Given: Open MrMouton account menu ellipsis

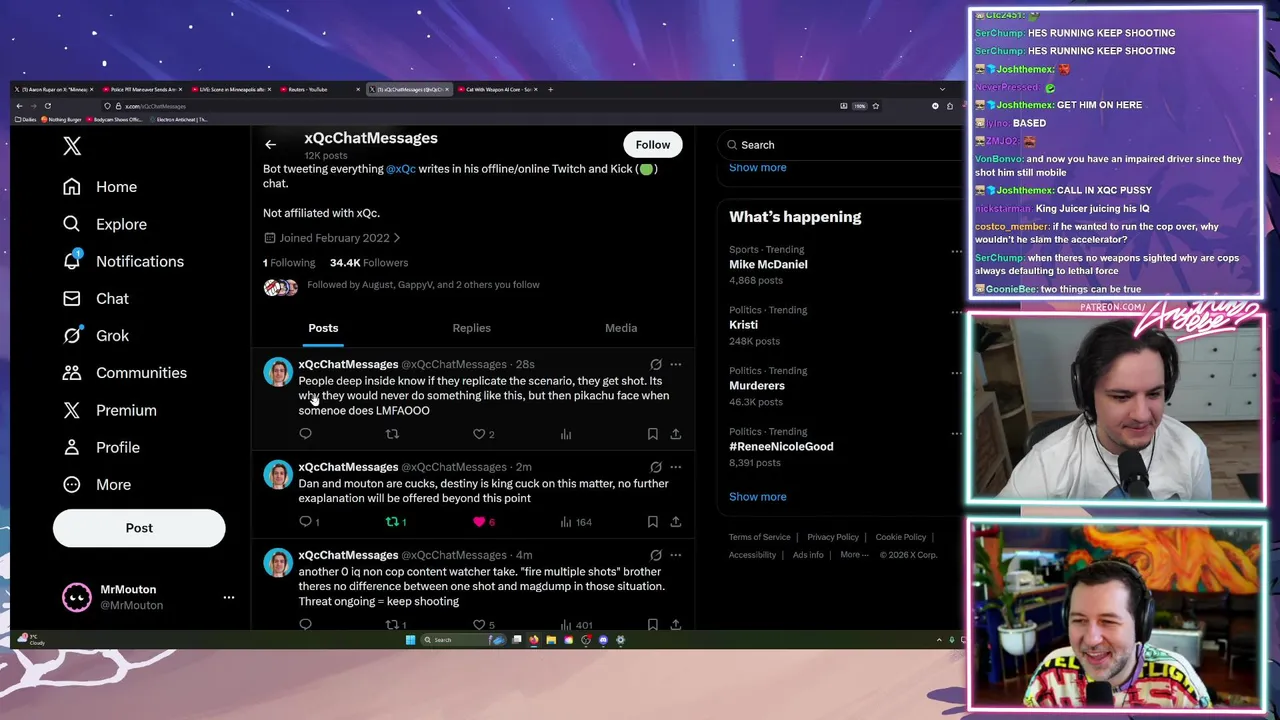Looking at the screenshot, I should click(x=229, y=597).
